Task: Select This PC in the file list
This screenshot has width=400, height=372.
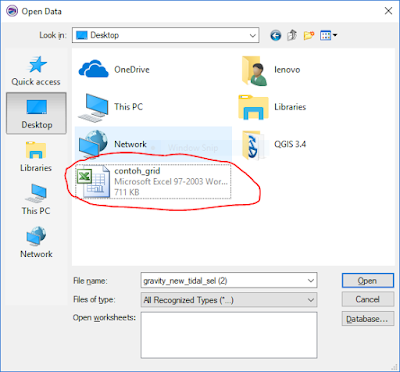Action: tap(111, 107)
